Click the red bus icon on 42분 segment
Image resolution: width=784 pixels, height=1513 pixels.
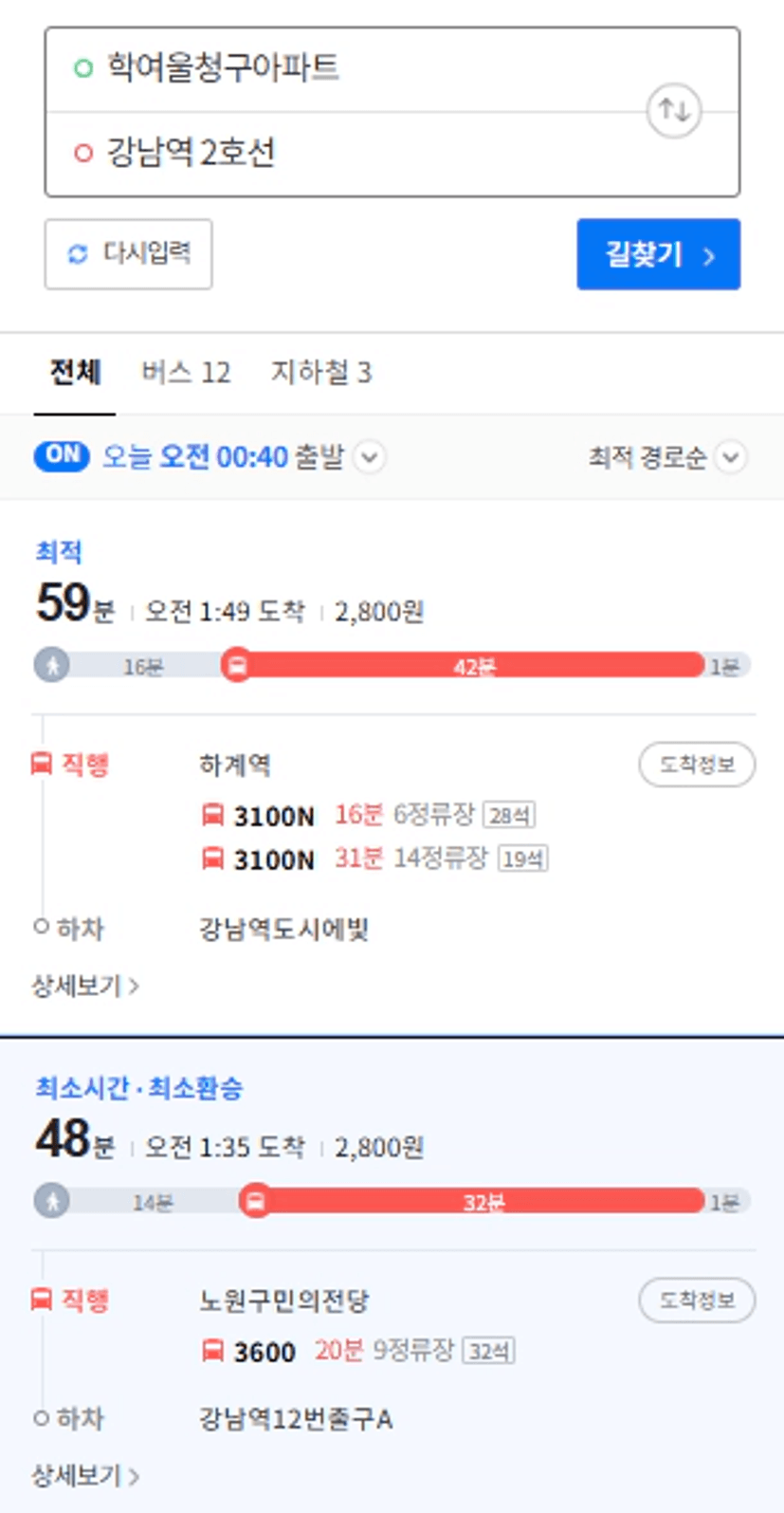pyautogui.click(x=237, y=666)
